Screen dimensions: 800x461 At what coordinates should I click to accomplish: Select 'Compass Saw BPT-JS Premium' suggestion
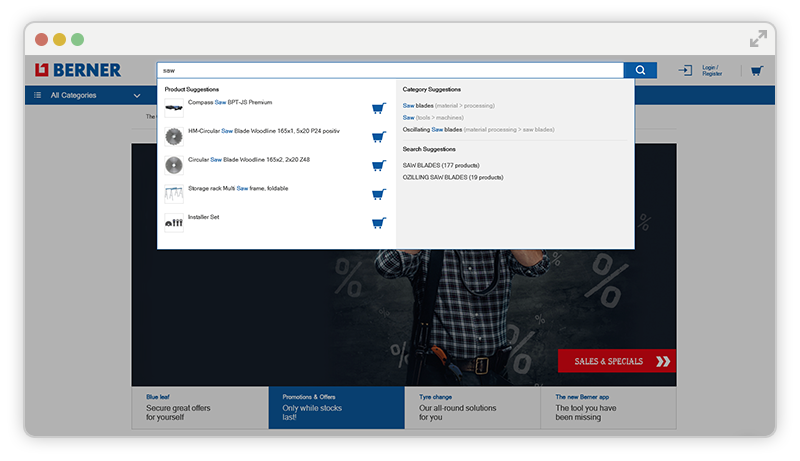tap(230, 102)
